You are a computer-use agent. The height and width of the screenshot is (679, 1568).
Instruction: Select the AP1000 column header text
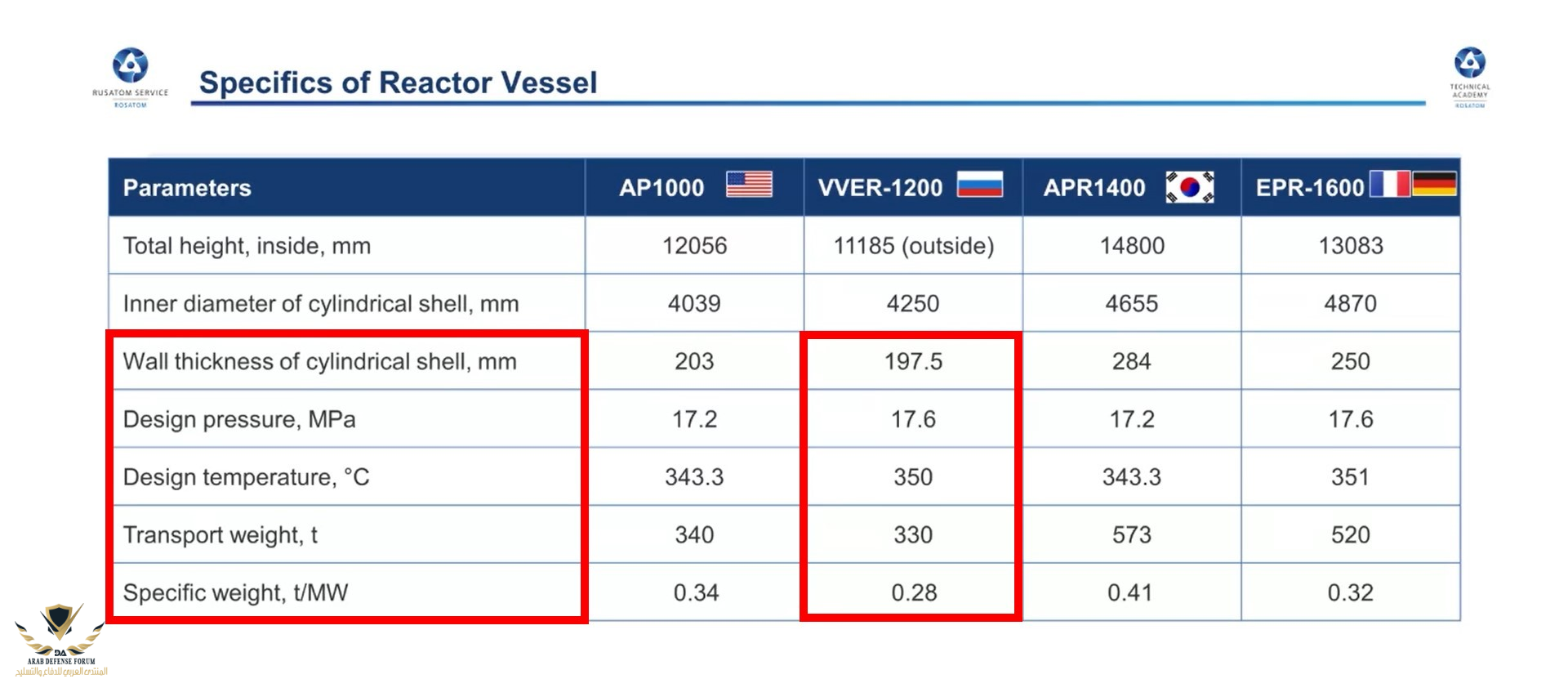coord(661,188)
